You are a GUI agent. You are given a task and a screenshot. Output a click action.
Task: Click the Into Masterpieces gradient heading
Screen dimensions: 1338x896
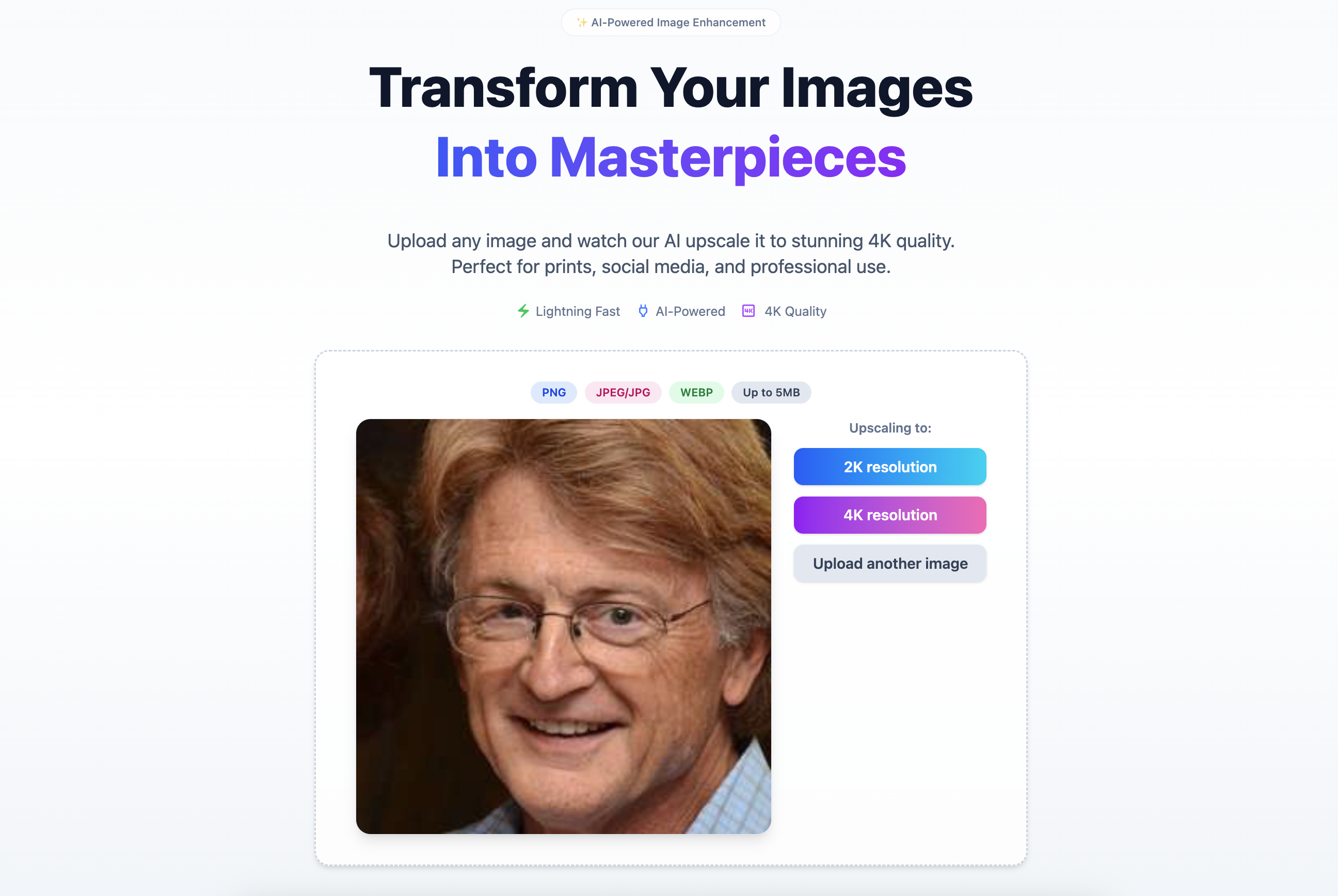(x=671, y=158)
